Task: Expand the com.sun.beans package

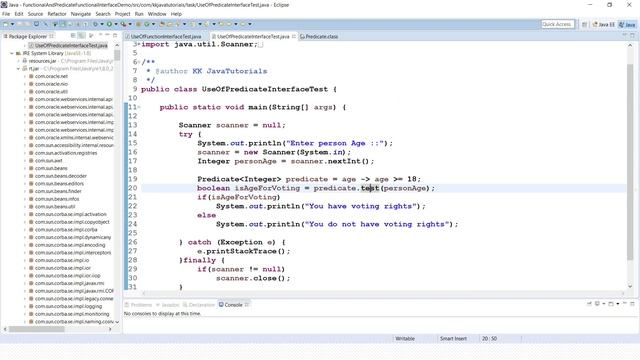Action: click(25, 168)
